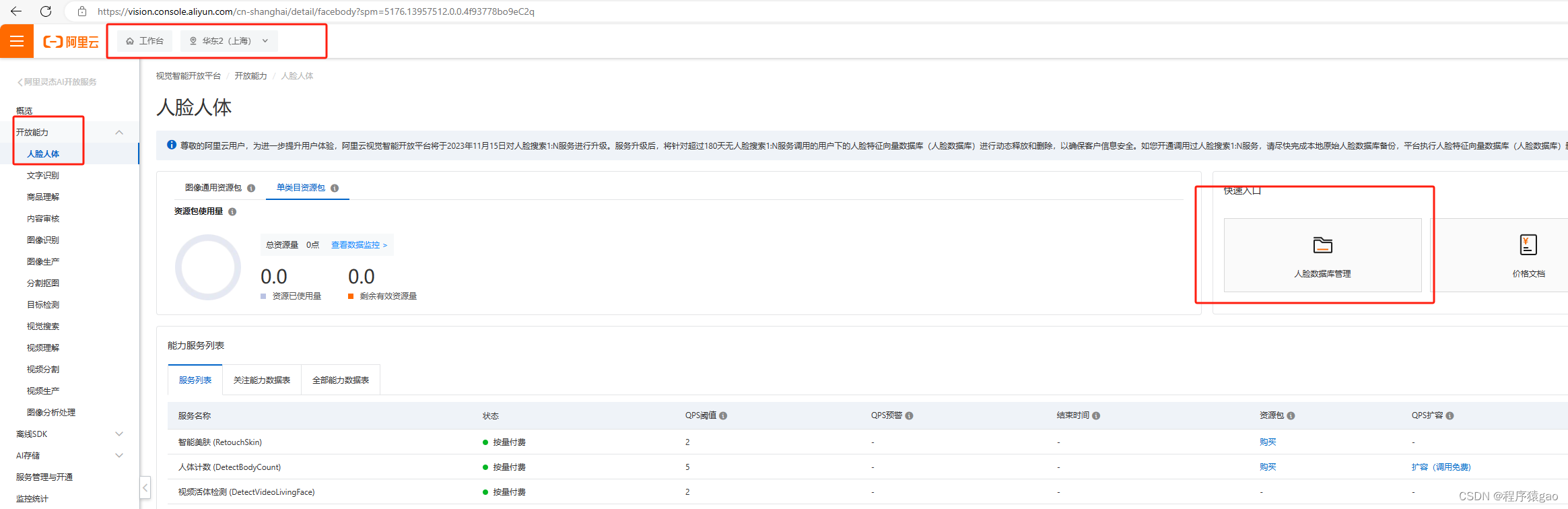Select 图像识别 in the sidebar
The image size is (1568, 509).
coord(43,240)
